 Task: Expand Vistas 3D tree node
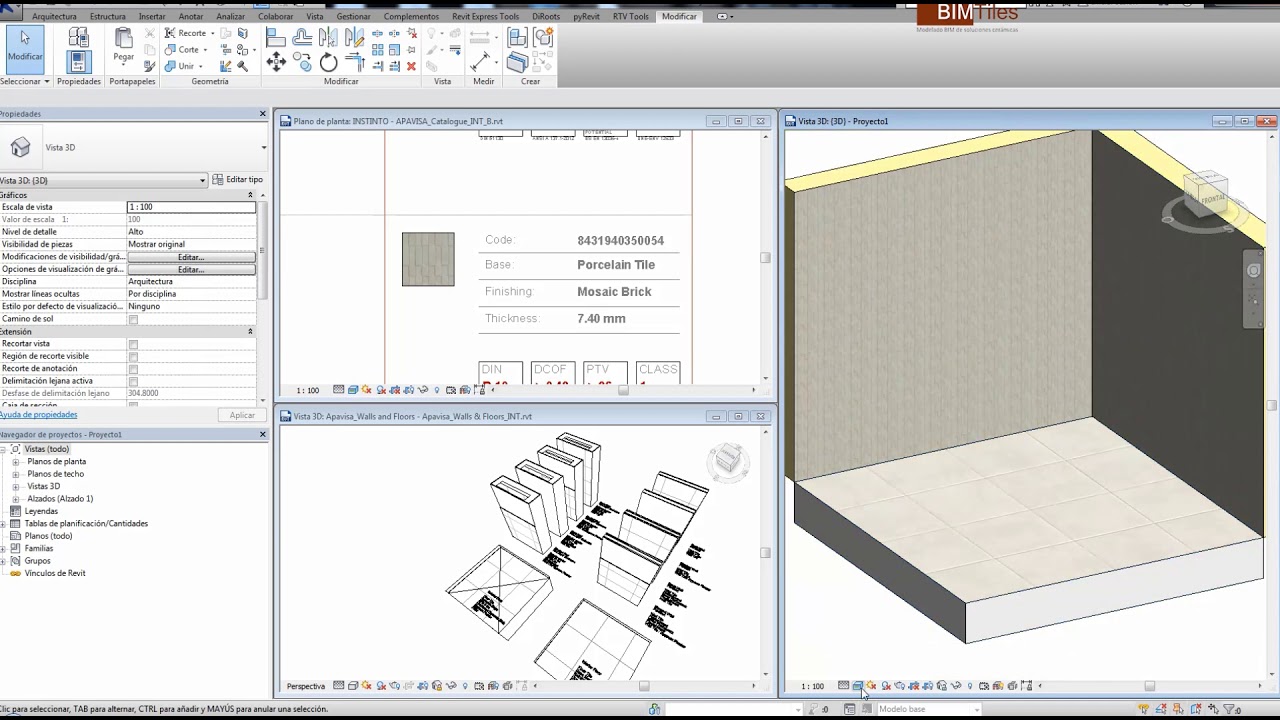[16, 487]
